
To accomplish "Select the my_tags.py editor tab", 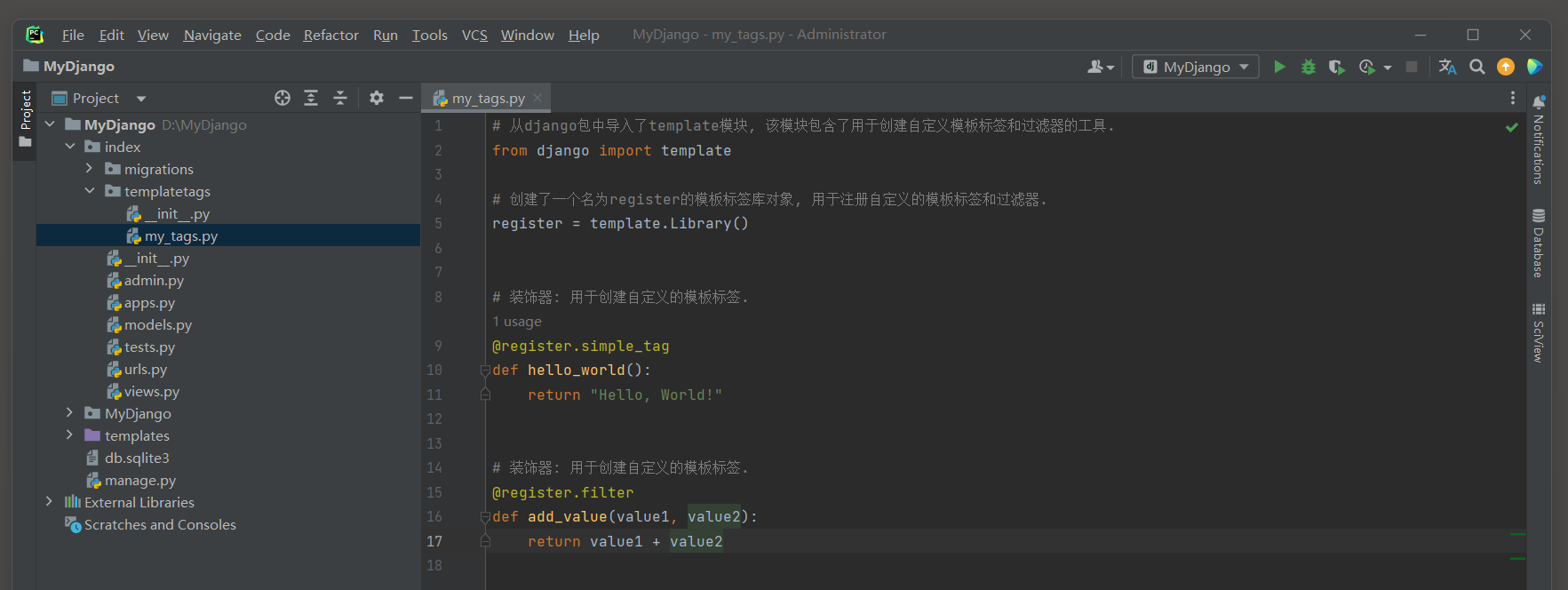I will pyautogui.click(x=487, y=98).
